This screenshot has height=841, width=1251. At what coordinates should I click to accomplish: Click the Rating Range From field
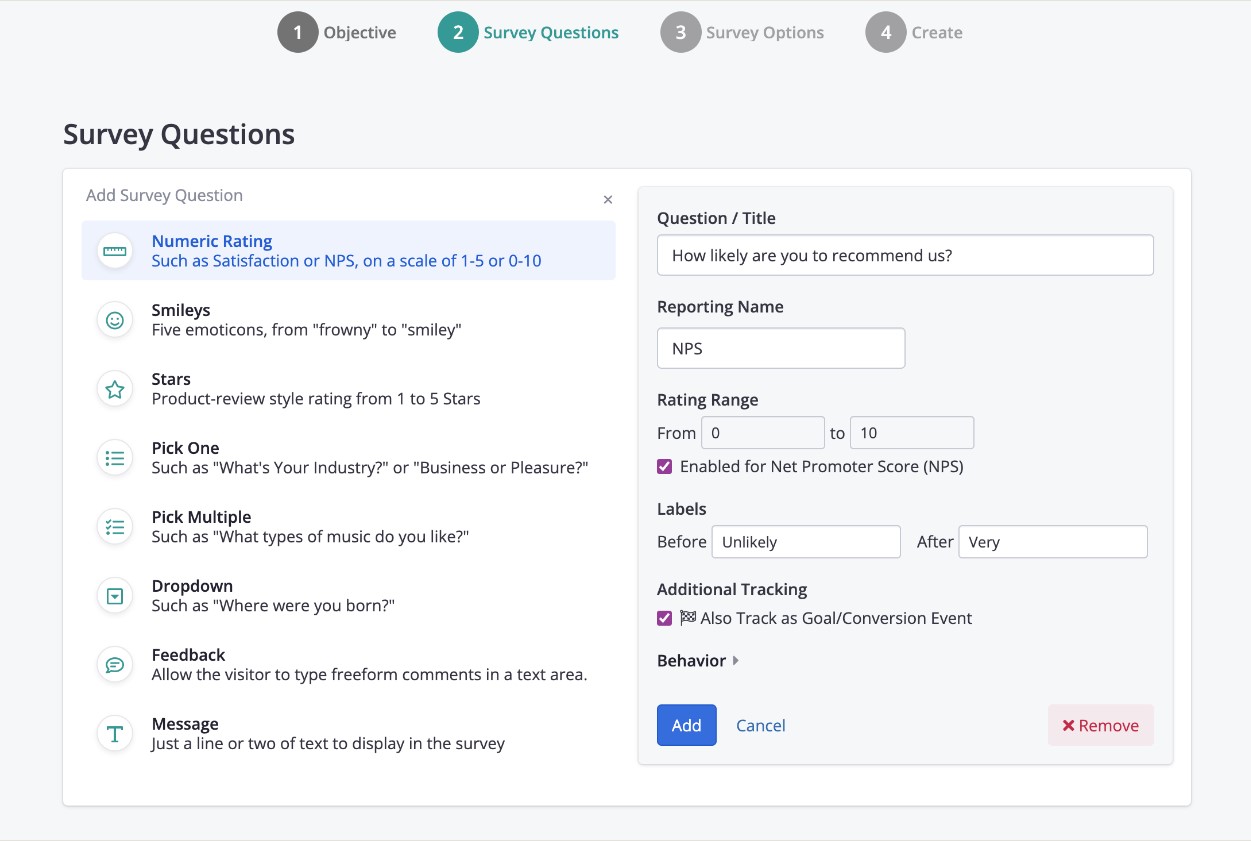pos(763,433)
